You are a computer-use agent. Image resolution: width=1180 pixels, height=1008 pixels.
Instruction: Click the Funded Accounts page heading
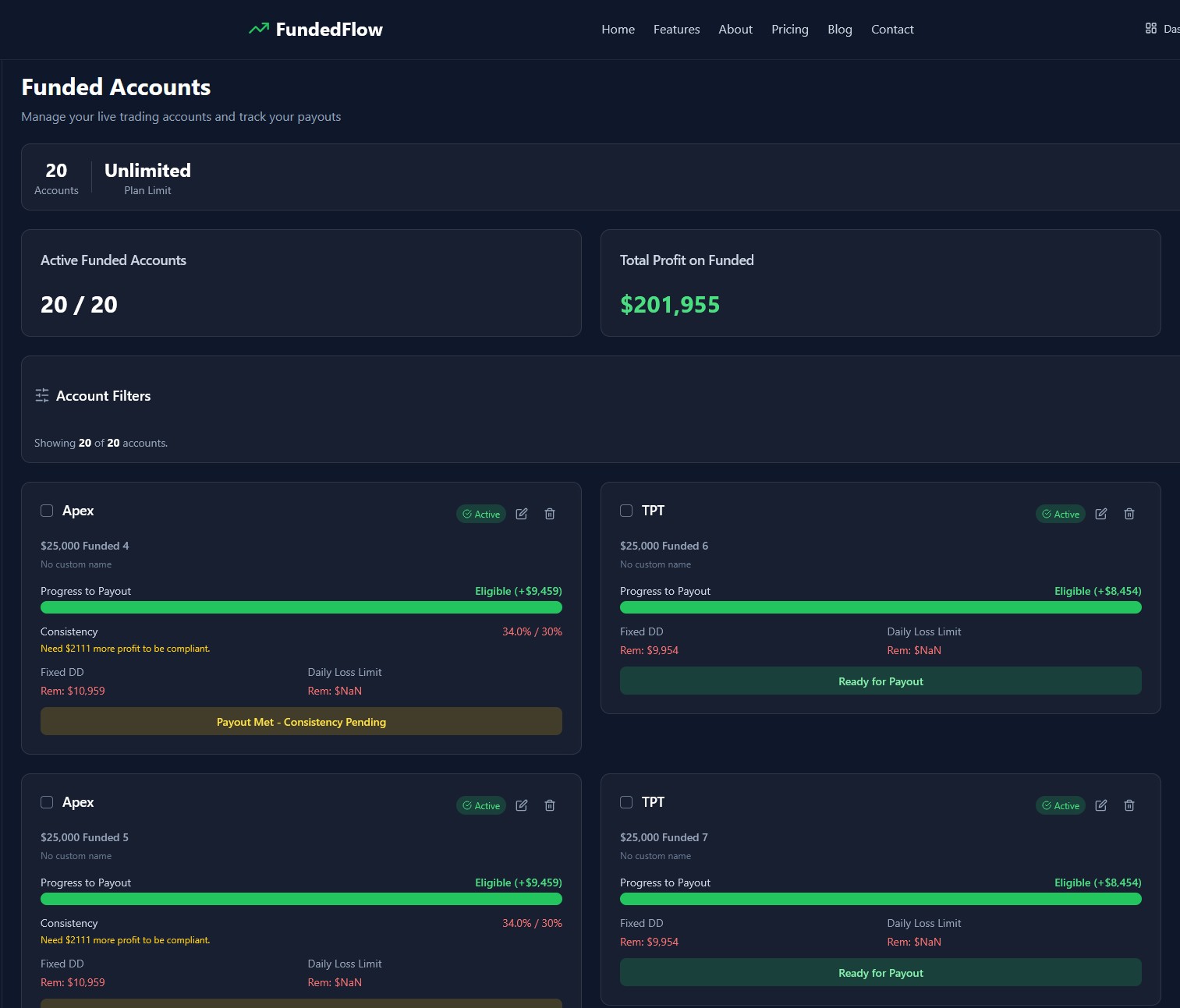click(116, 87)
